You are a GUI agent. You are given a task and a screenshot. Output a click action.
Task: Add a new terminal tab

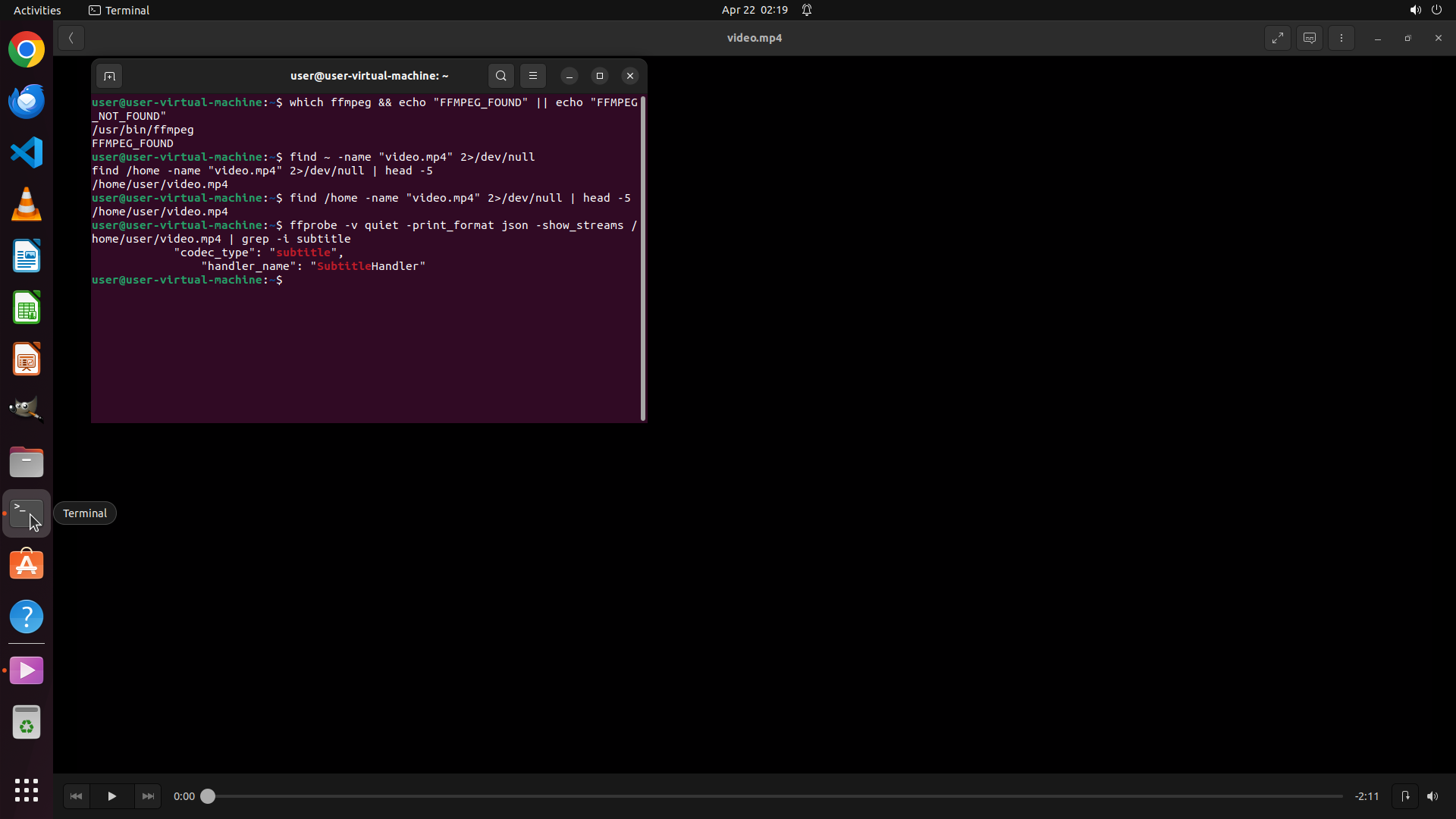coord(109,76)
